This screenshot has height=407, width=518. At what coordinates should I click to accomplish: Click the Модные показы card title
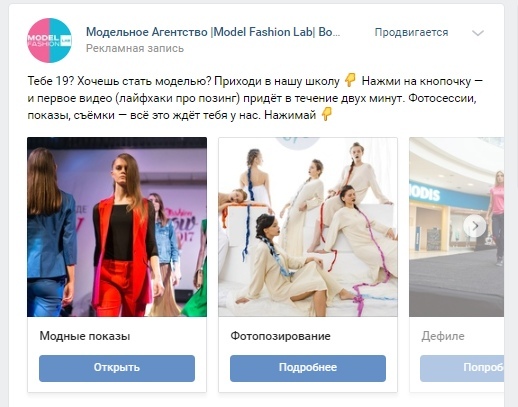(85, 336)
